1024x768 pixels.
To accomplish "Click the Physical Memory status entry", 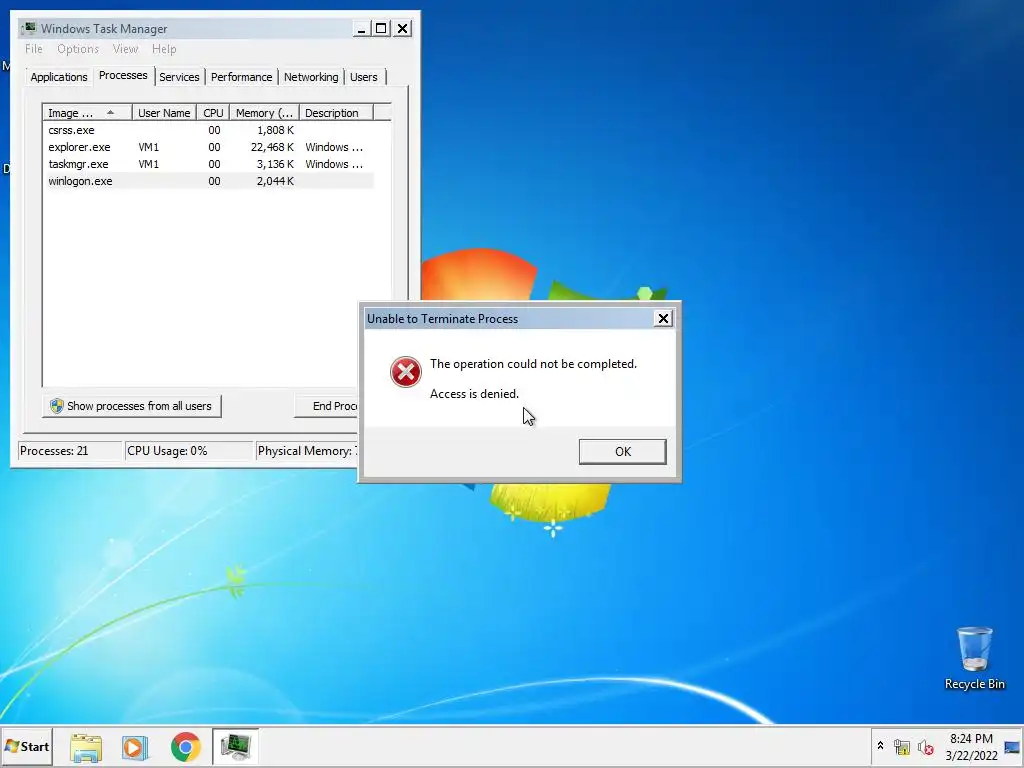I will pyautogui.click(x=307, y=451).
